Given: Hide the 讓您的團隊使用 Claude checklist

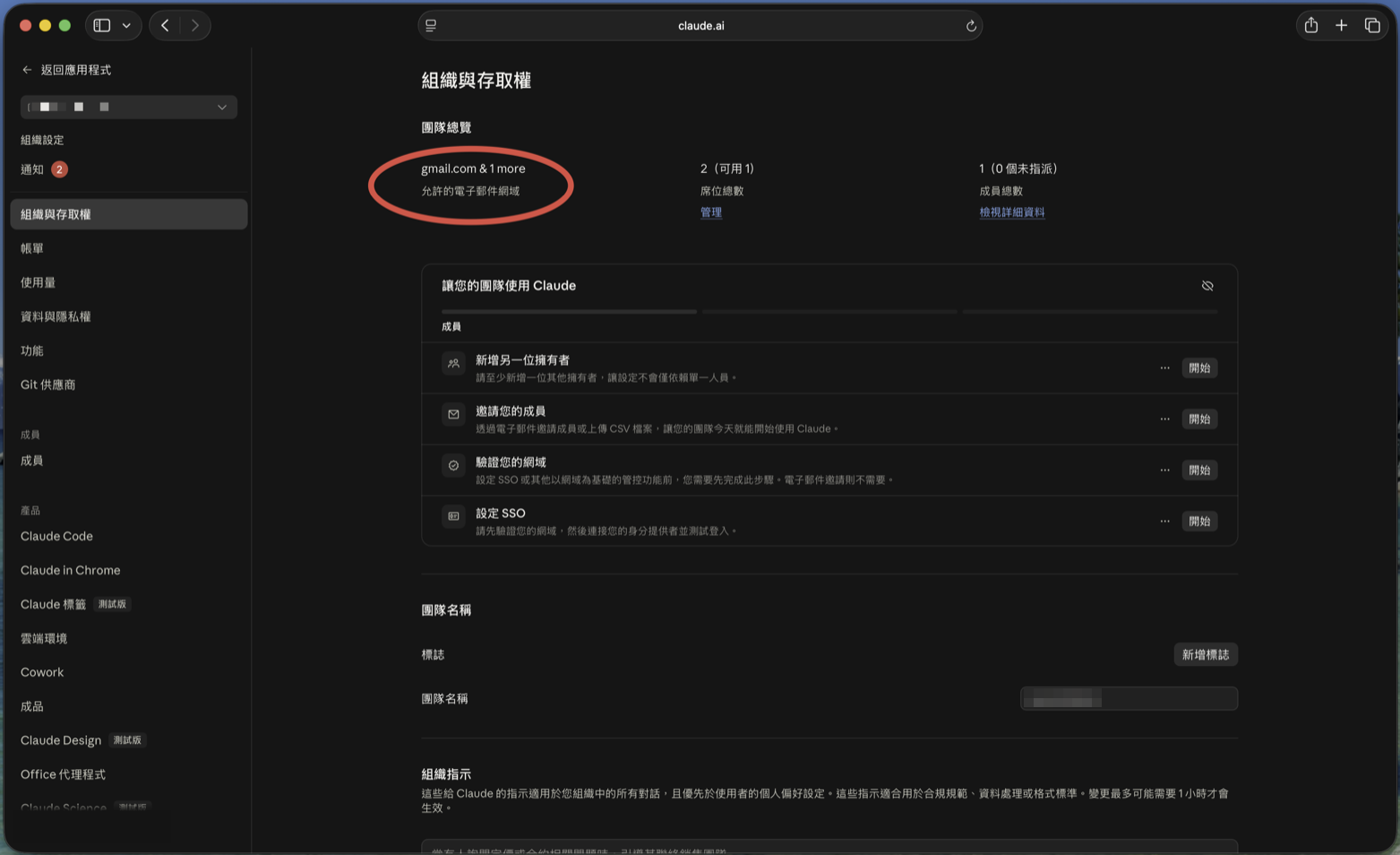Looking at the screenshot, I should point(1207,286).
